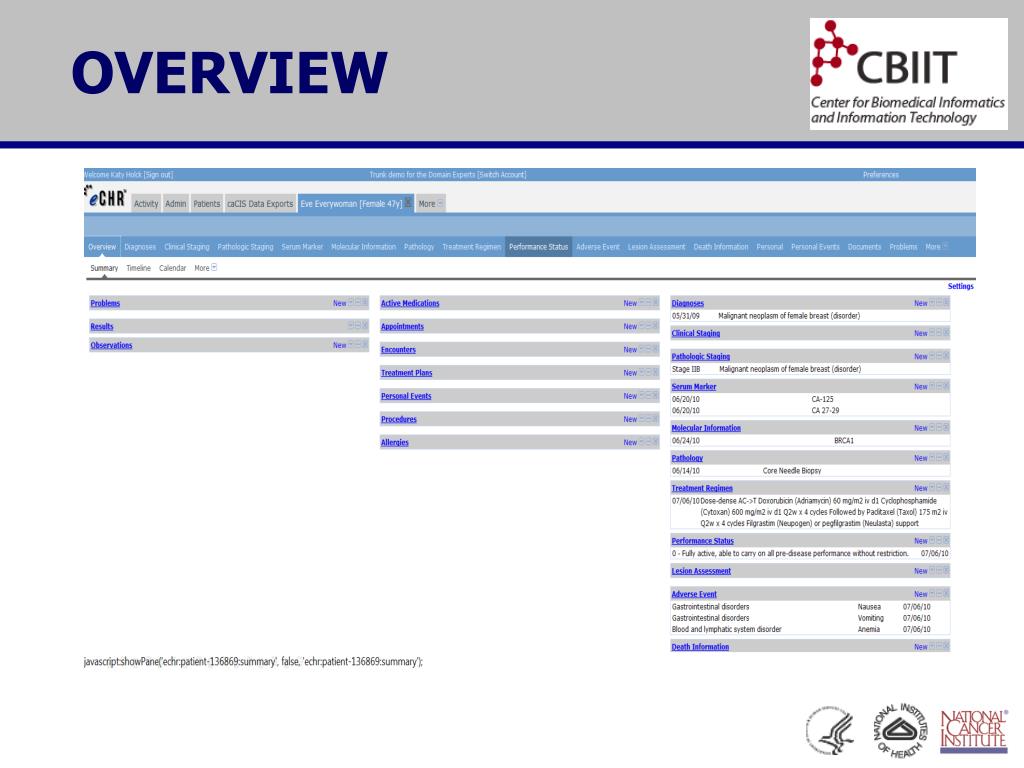
Task: Close the Appointments panel
Action: pos(656,325)
